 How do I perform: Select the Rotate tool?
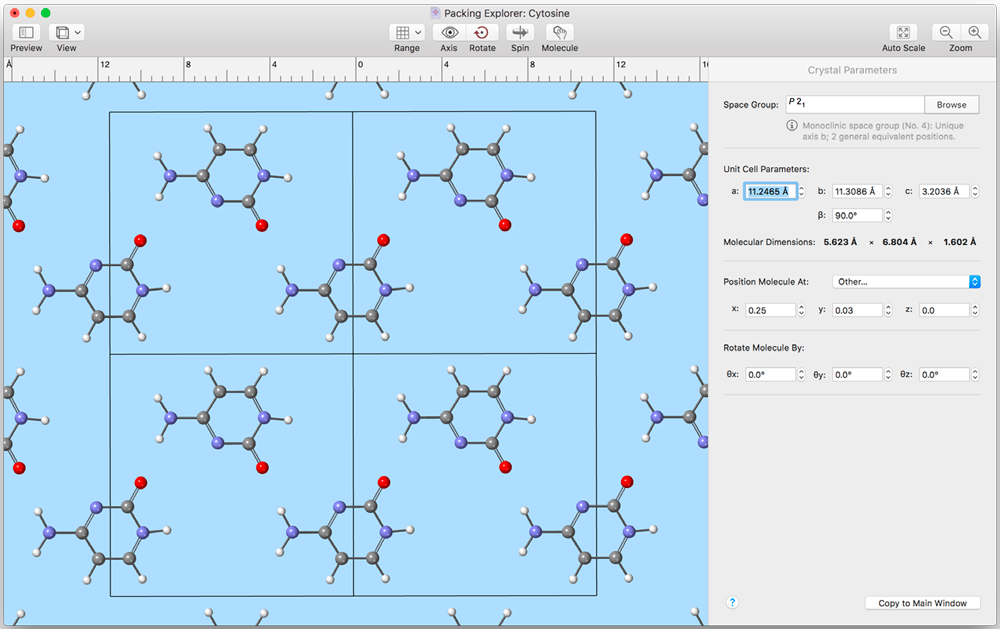[x=482, y=32]
